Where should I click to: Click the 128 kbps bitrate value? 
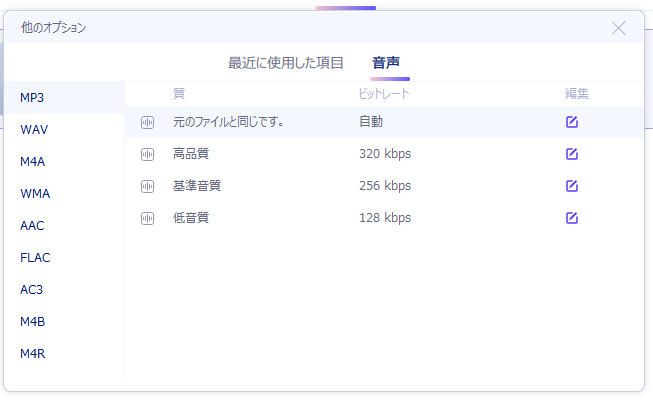pos(385,218)
